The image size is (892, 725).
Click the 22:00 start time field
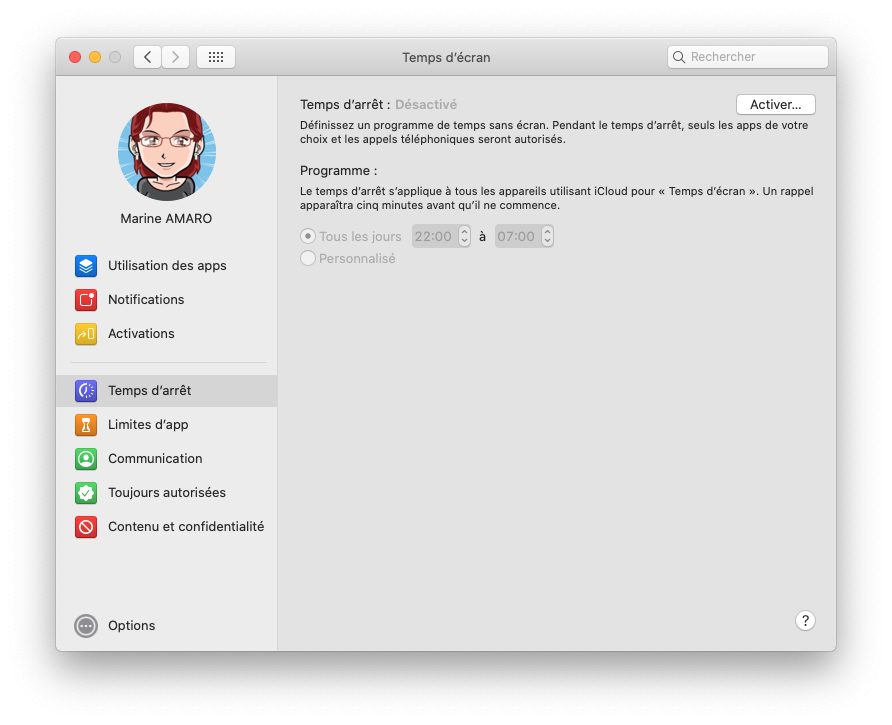point(434,236)
